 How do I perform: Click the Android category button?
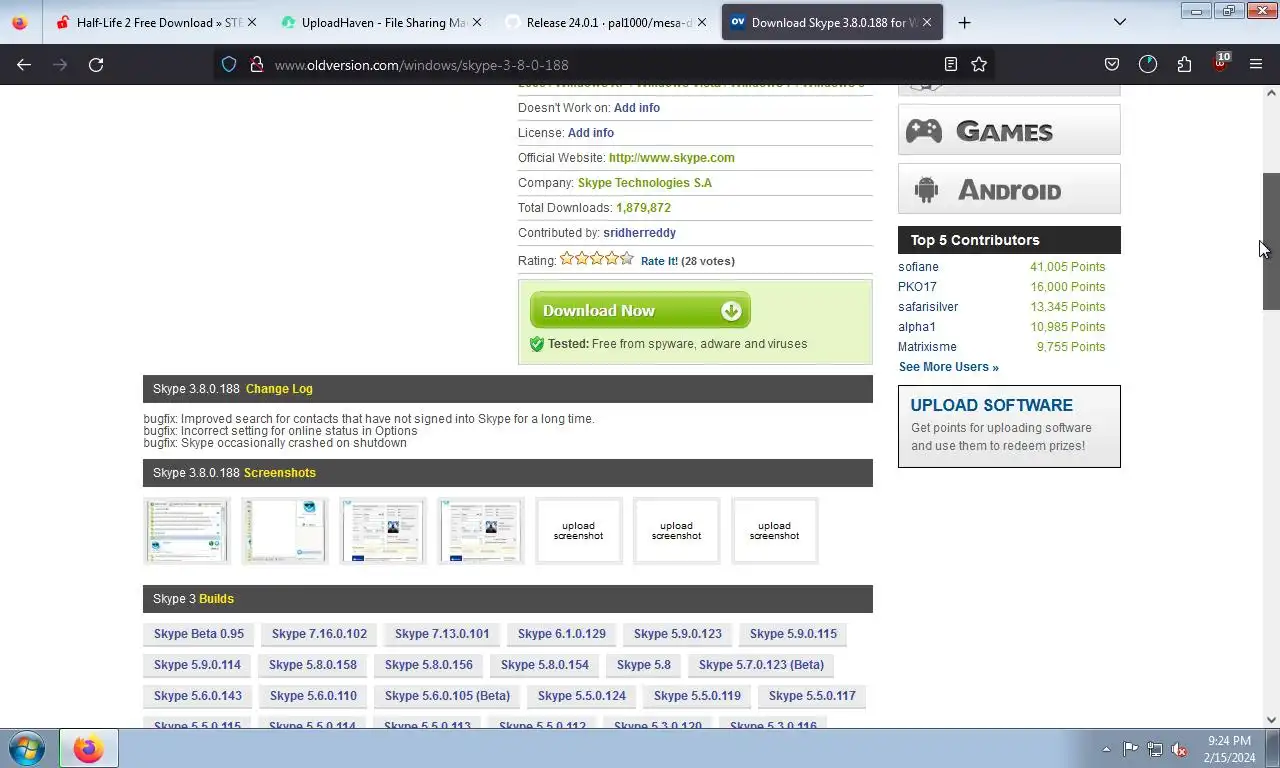pos(1009,189)
